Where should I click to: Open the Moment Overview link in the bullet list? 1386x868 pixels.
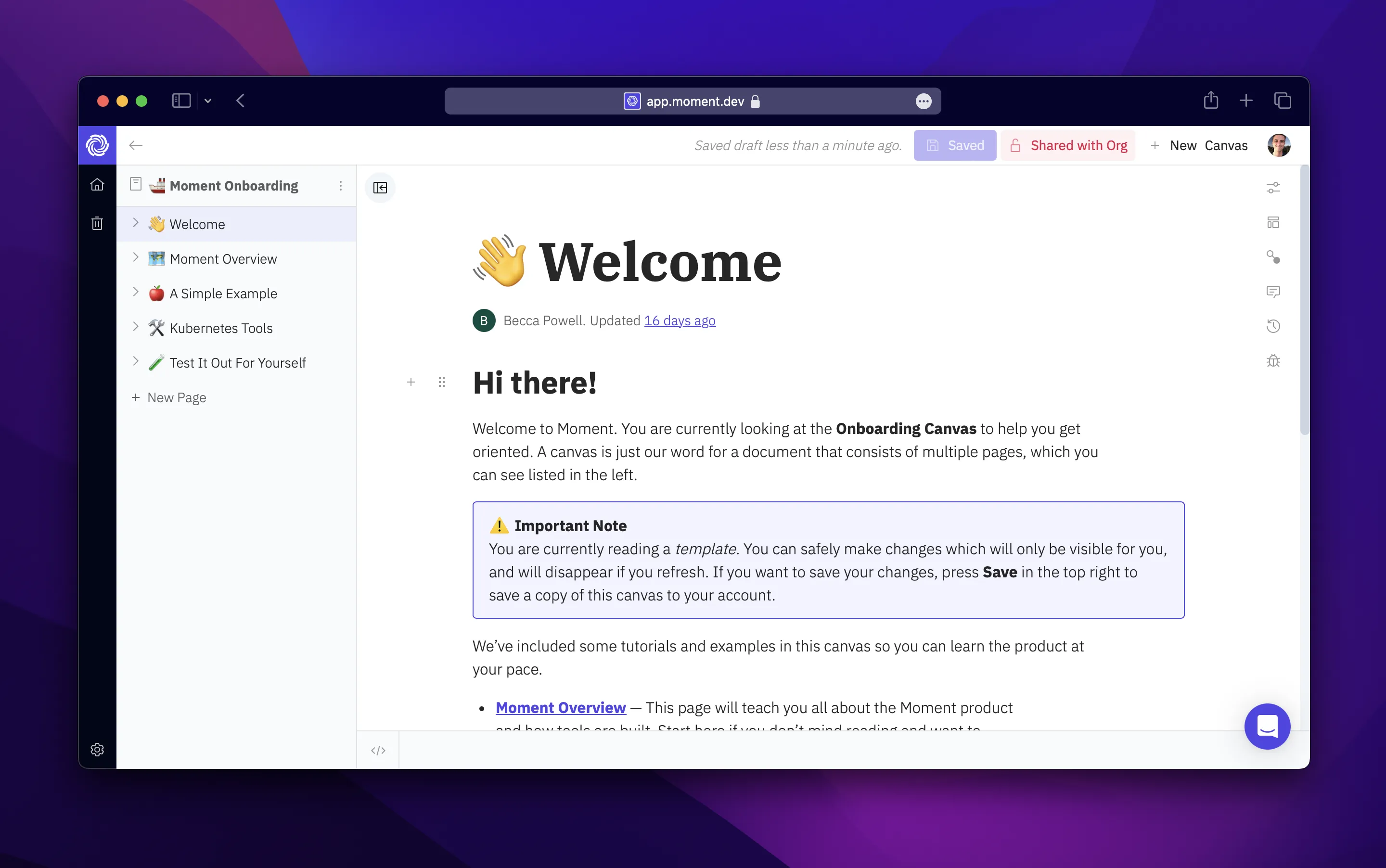pyautogui.click(x=560, y=707)
